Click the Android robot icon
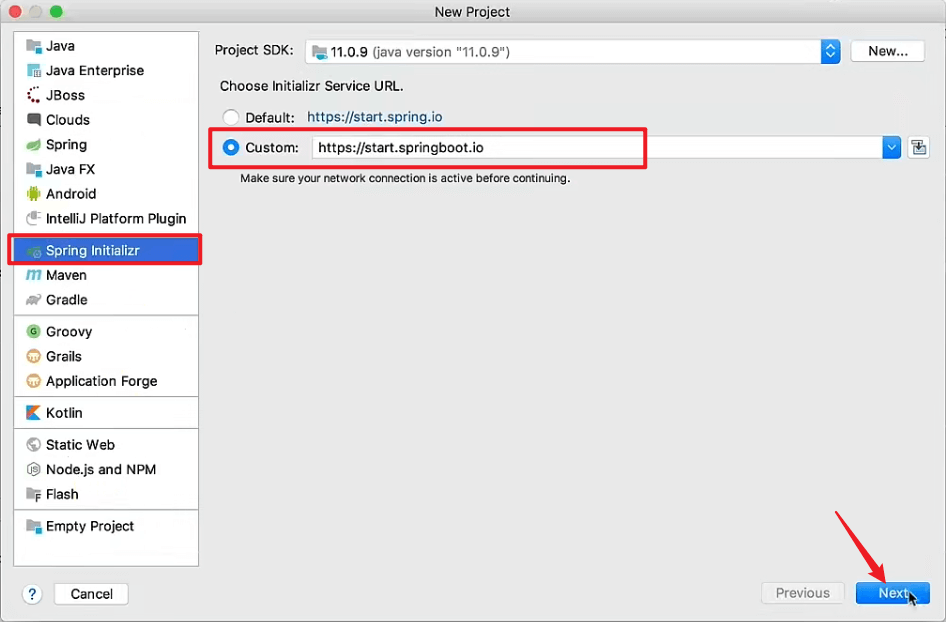Screen dimensions: 946x622 34,194
